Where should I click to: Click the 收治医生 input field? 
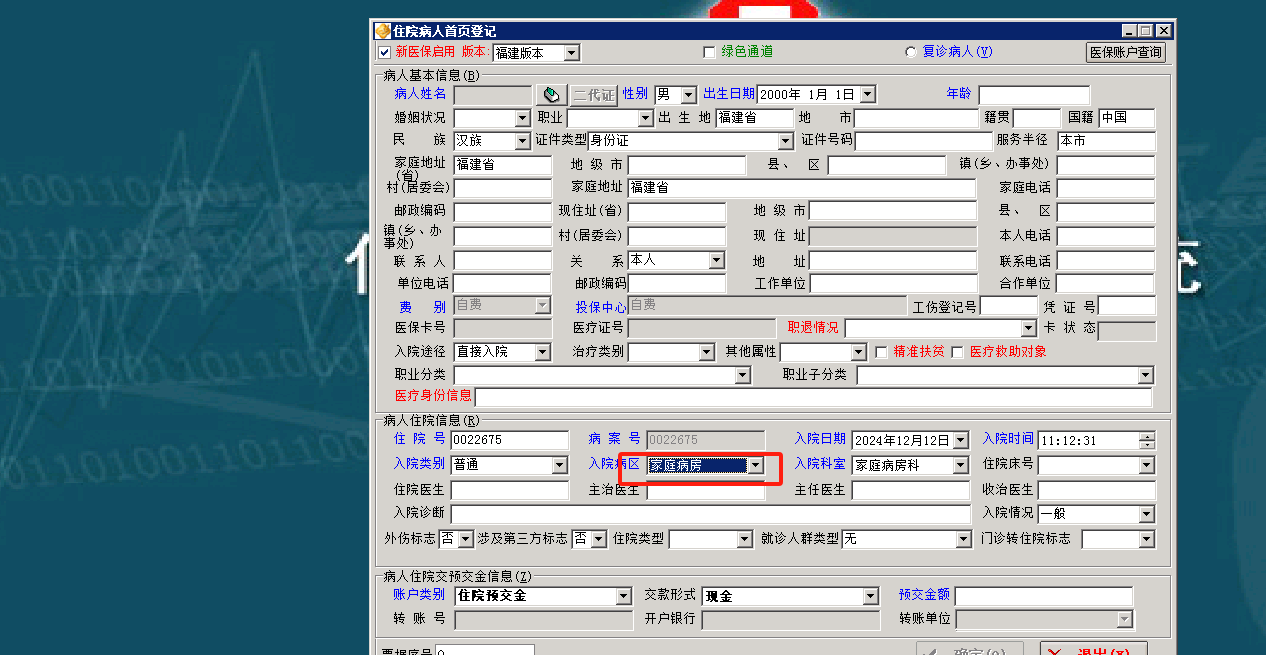1096,490
